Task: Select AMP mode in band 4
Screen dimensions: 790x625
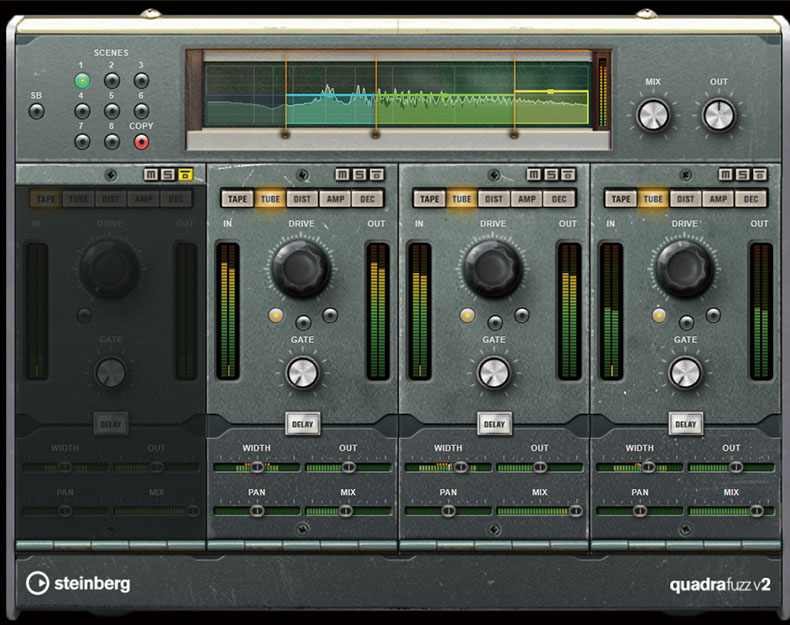Action: (718, 199)
